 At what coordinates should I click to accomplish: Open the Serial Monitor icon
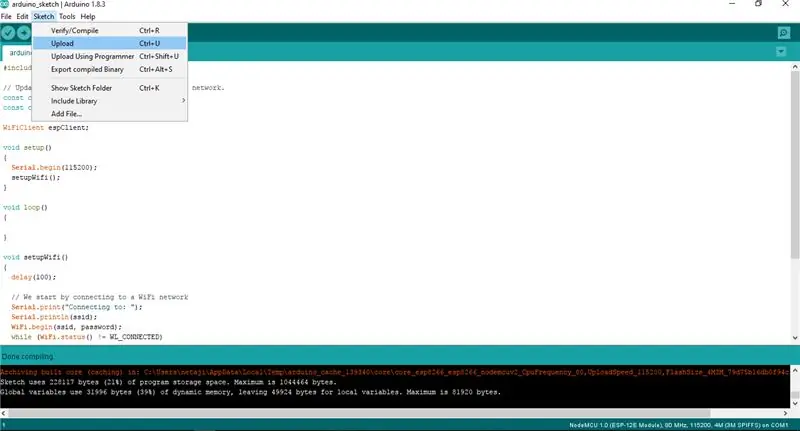784,33
